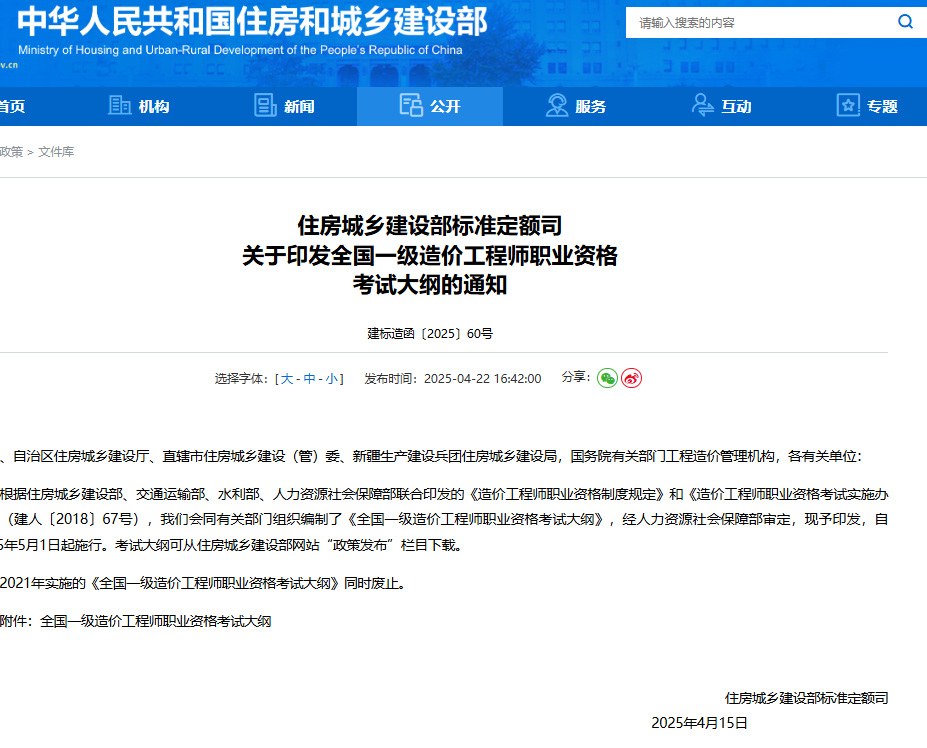This screenshot has width=927, height=748.
Task: Open the 文件库 breadcrumb link
Action: (56, 152)
